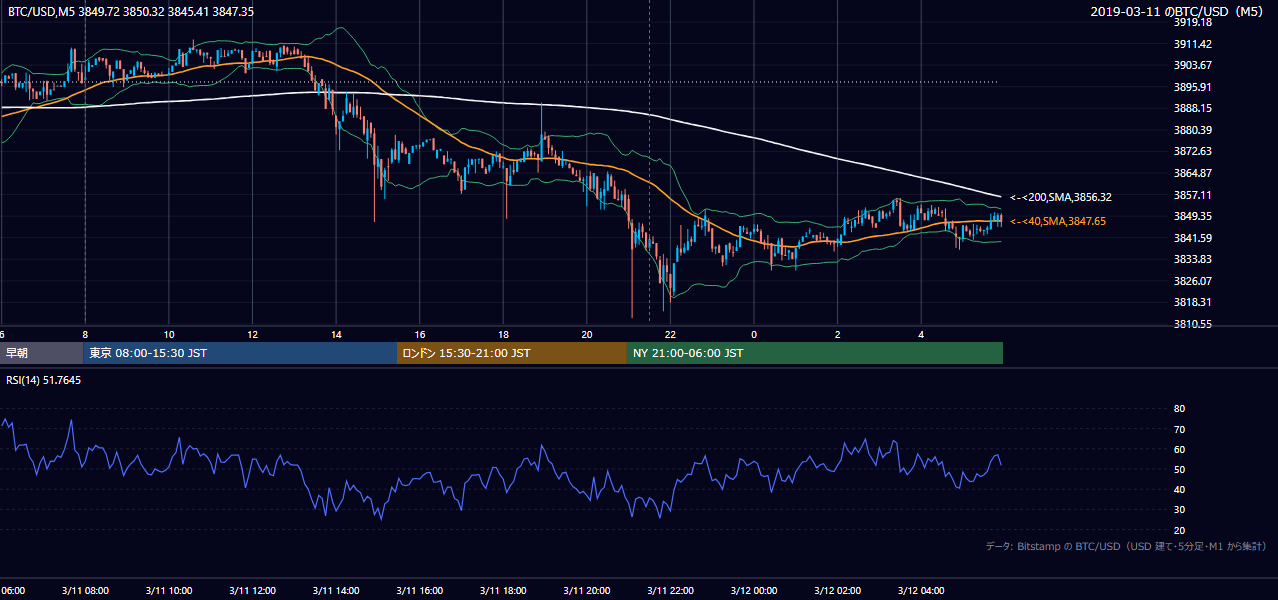Click price axis value 3826.07
The height and width of the screenshot is (600, 1278).
click(1193, 281)
